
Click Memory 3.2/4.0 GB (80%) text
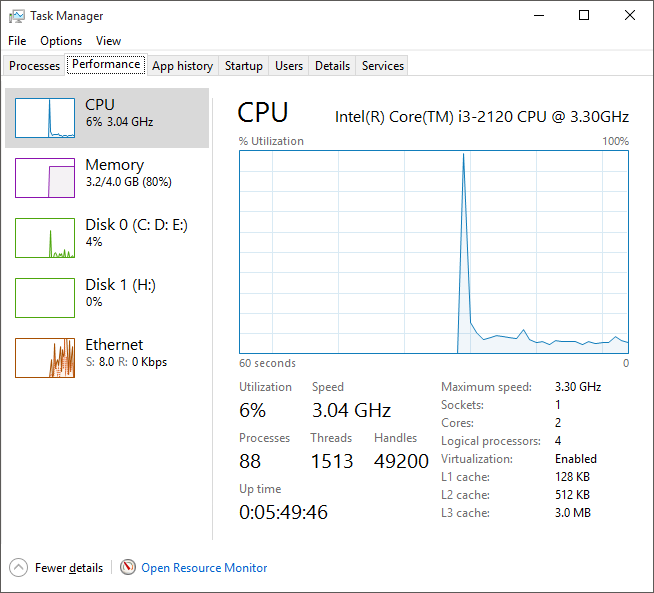pyautogui.click(x=128, y=182)
